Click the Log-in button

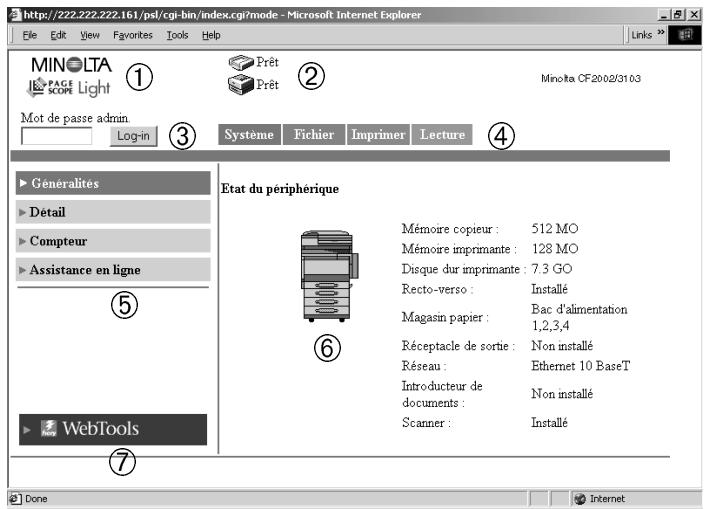(x=133, y=136)
